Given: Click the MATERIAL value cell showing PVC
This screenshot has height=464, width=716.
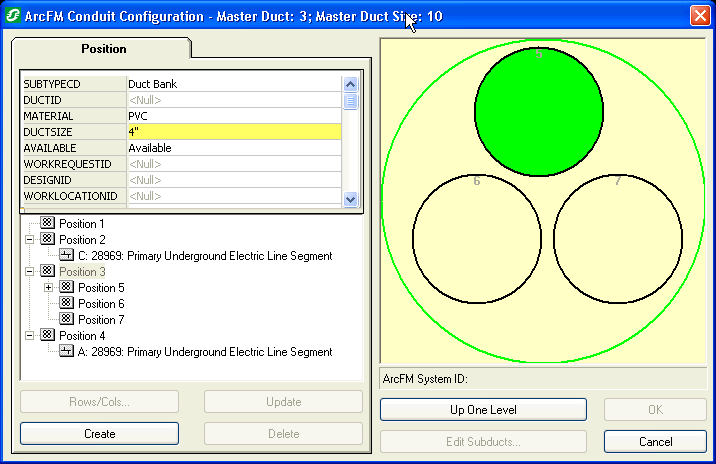Looking at the screenshot, I should [x=233, y=116].
